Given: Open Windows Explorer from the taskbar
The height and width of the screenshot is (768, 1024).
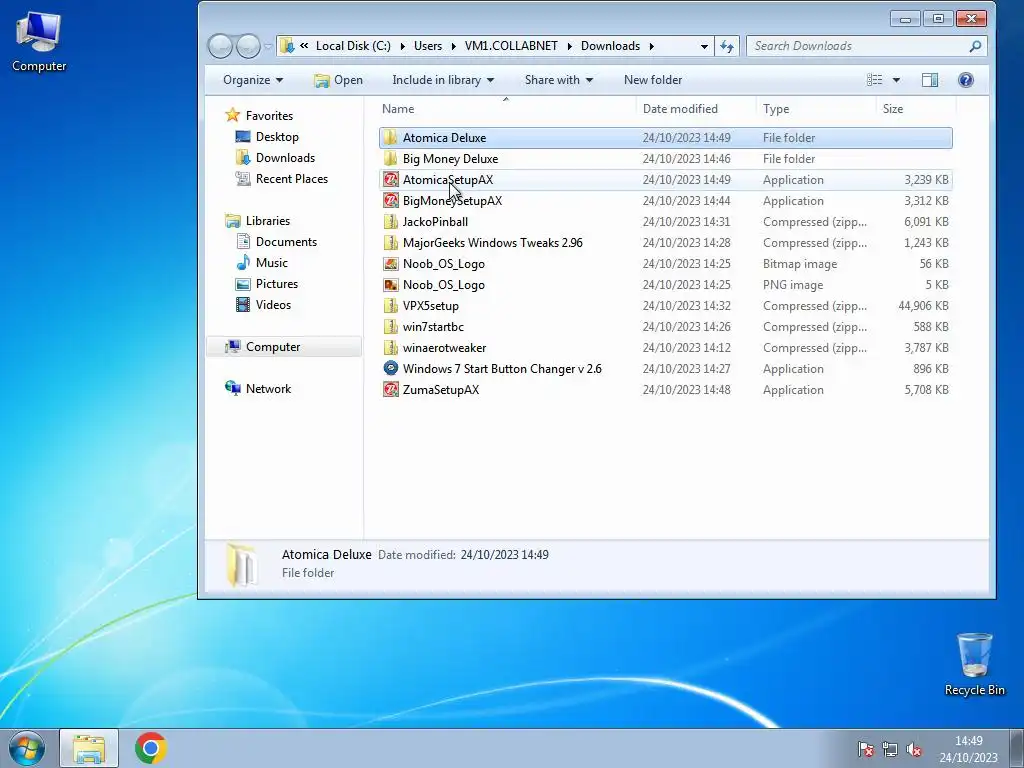Looking at the screenshot, I should 89,748.
